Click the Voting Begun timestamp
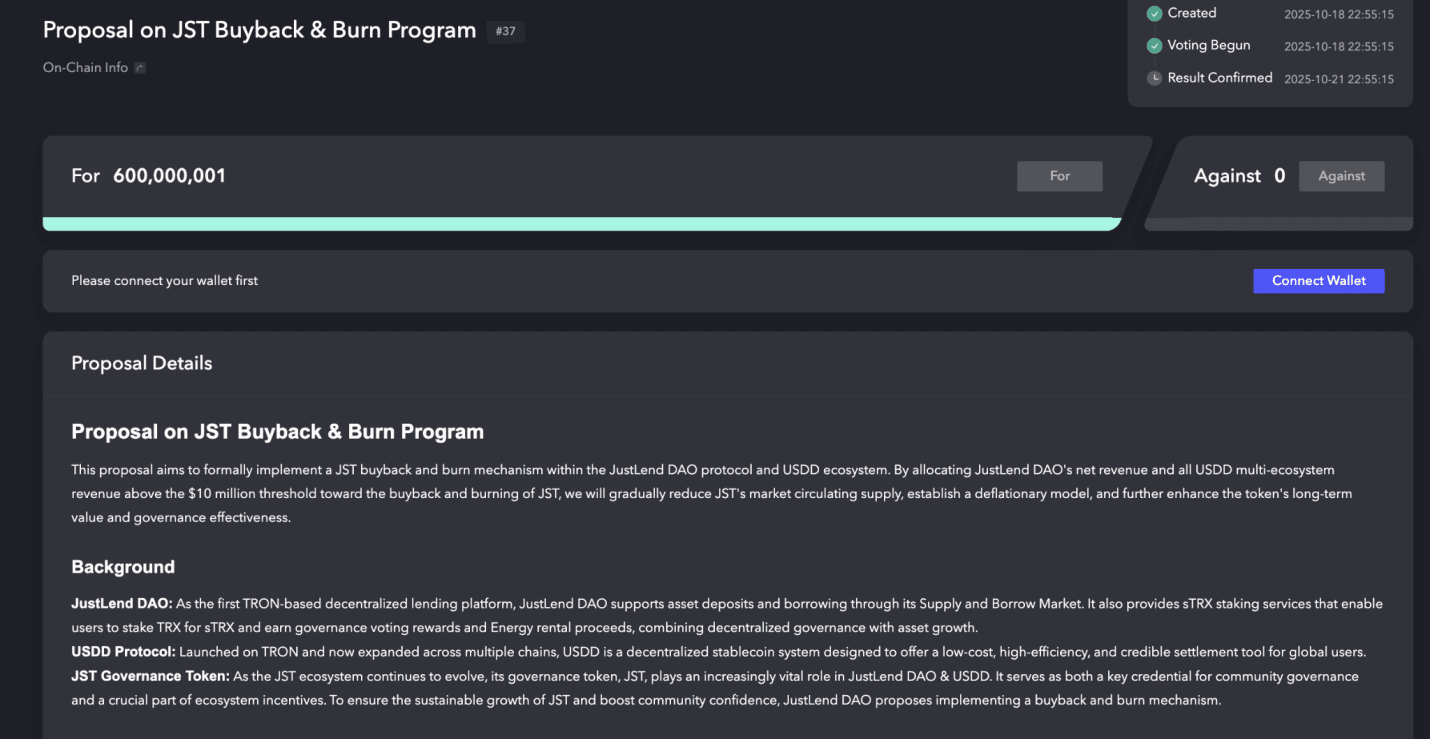The image size is (1430, 739). [x=1339, y=47]
